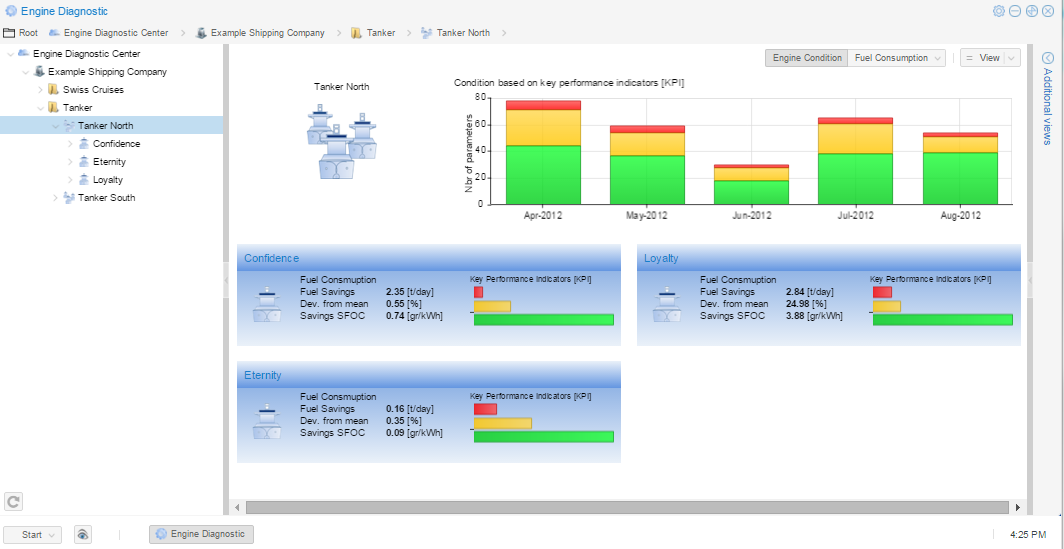Click the Confidence panel ship icon

[x=267, y=304]
